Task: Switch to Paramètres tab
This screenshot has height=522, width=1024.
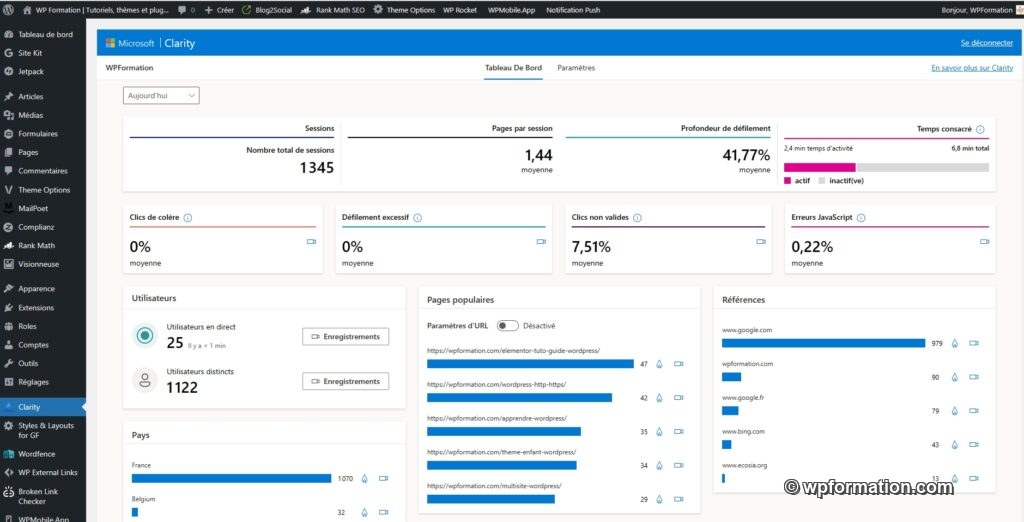Action: pyautogui.click(x=576, y=68)
